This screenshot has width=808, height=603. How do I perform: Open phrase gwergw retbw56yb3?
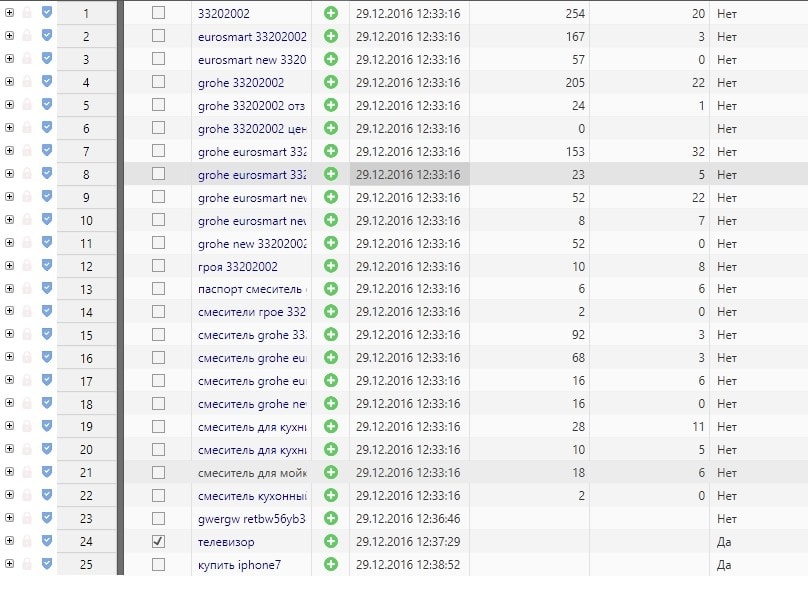251,518
